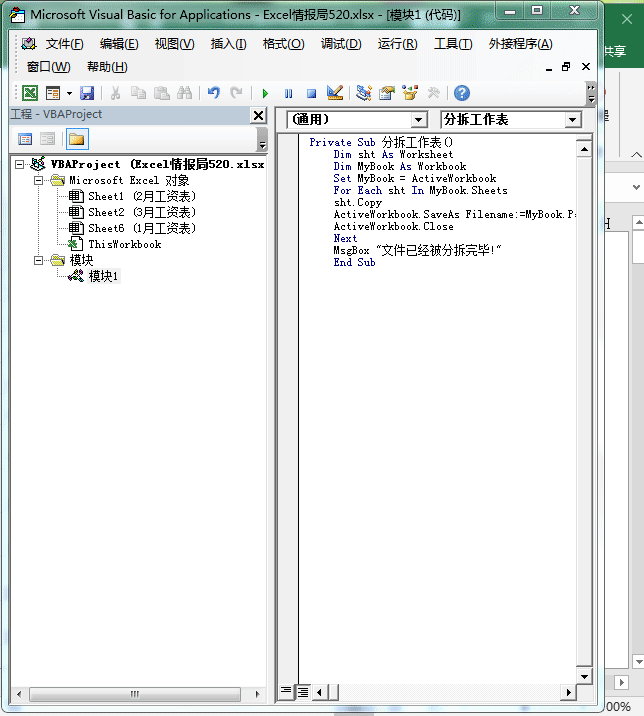Save the workbook with the disk icon
644x716 pixels.
[x=87, y=93]
